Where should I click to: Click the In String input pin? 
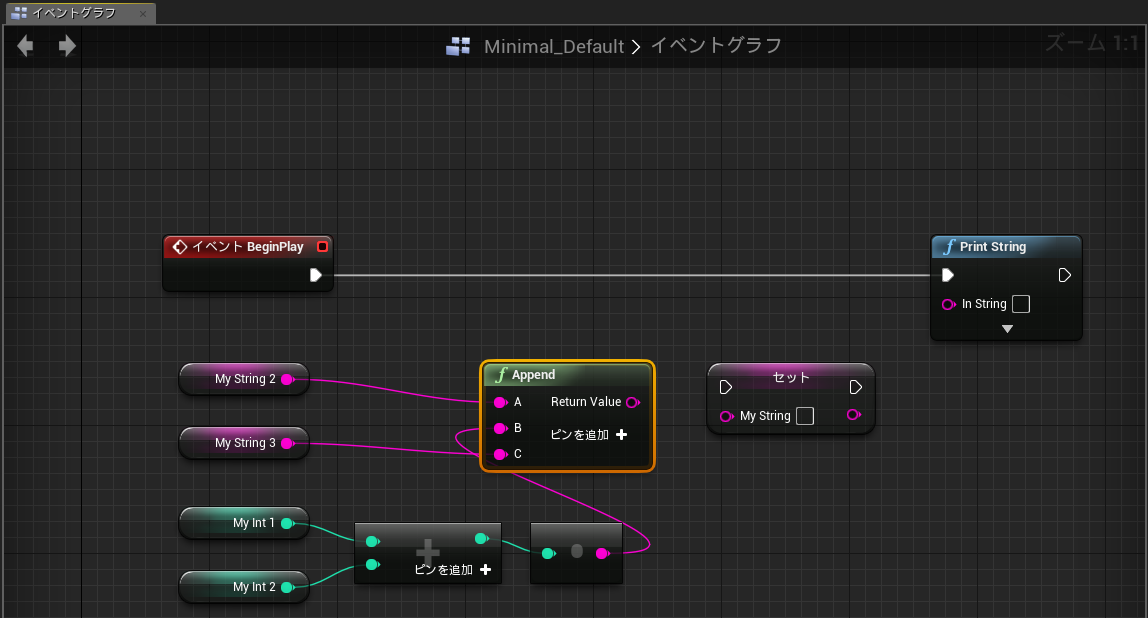click(949, 304)
